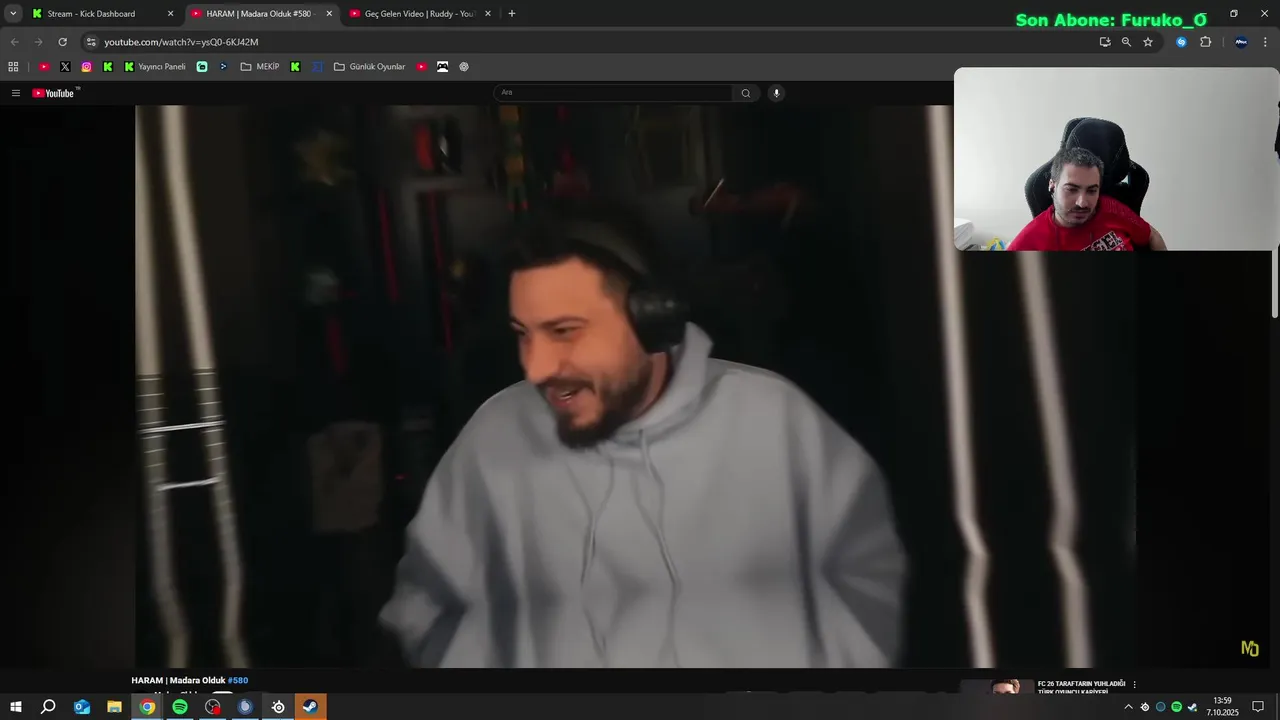Click the YouTube search field
The height and width of the screenshot is (720, 1280).
pyautogui.click(x=613, y=93)
